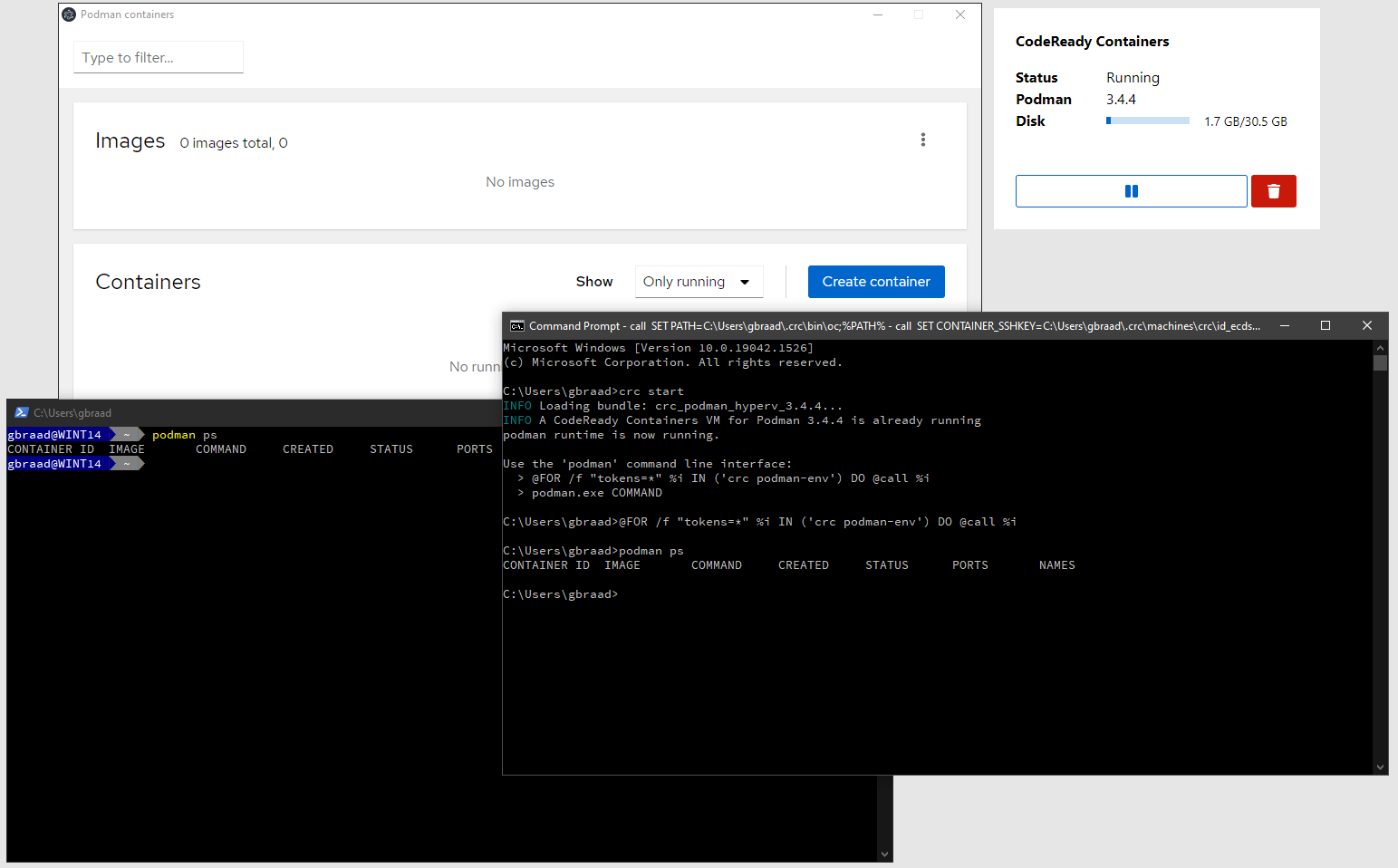Image resolution: width=1398 pixels, height=868 pixels.
Task: Click the Images heading
Action: tap(130, 141)
